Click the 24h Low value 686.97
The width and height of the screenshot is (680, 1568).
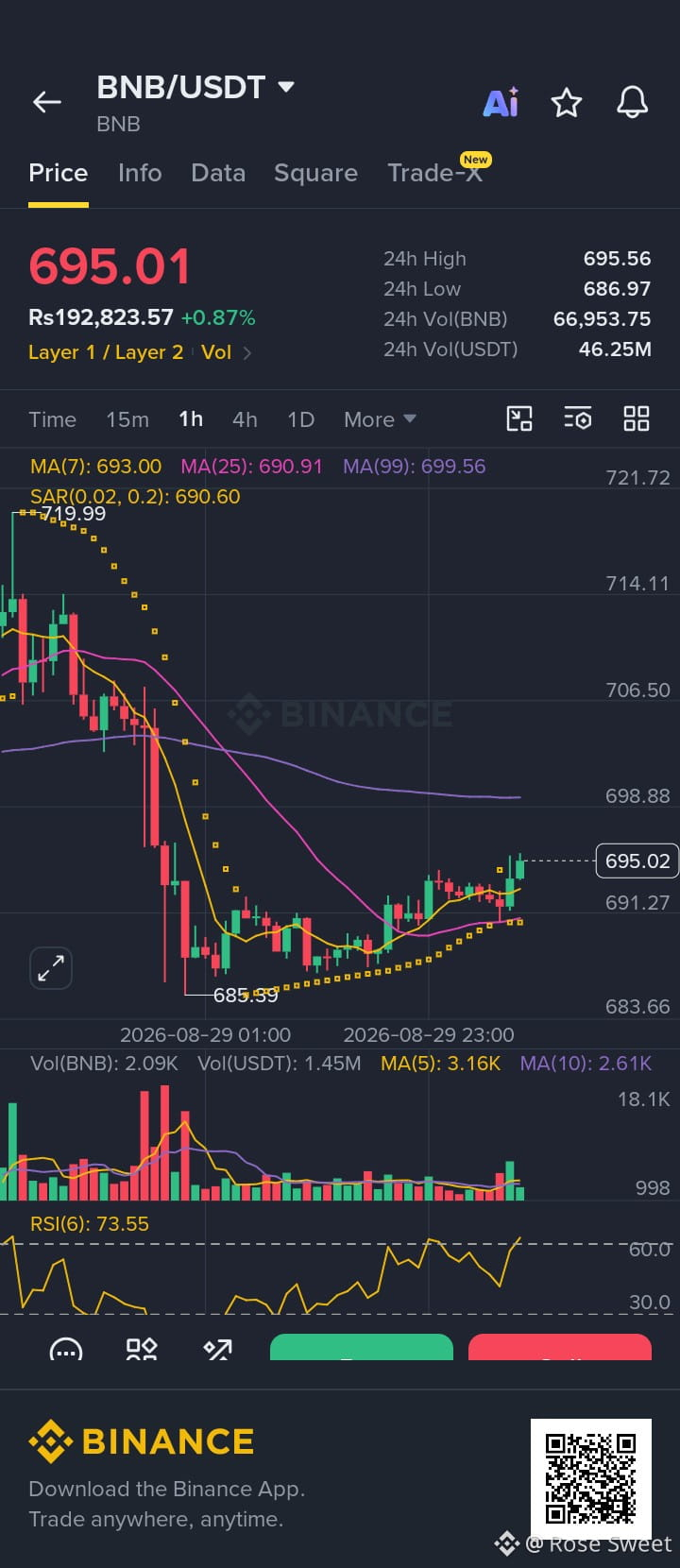[x=617, y=289]
